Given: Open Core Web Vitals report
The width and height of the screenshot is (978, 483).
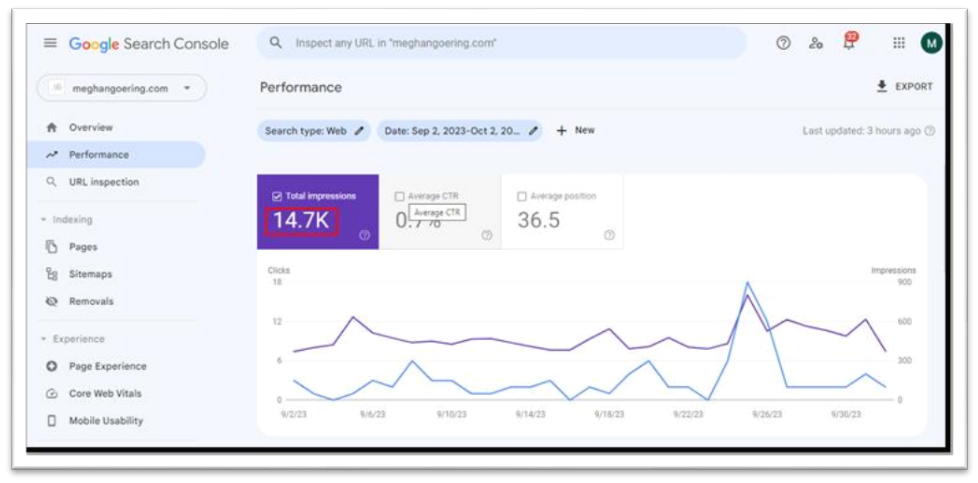Looking at the screenshot, I should tap(105, 394).
